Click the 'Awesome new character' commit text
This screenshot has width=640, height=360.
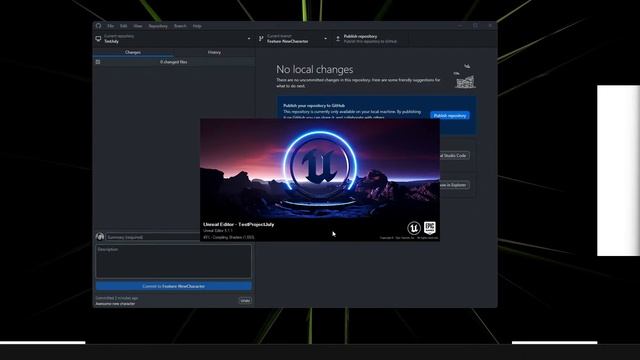[116, 304]
